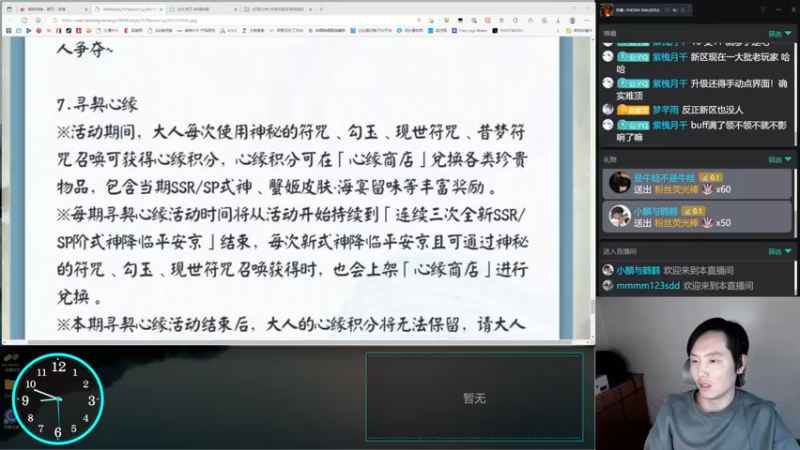The height and width of the screenshot is (450, 800).
Task: Click the 暂无 placeholder panel
Action: pyautogui.click(x=474, y=397)
